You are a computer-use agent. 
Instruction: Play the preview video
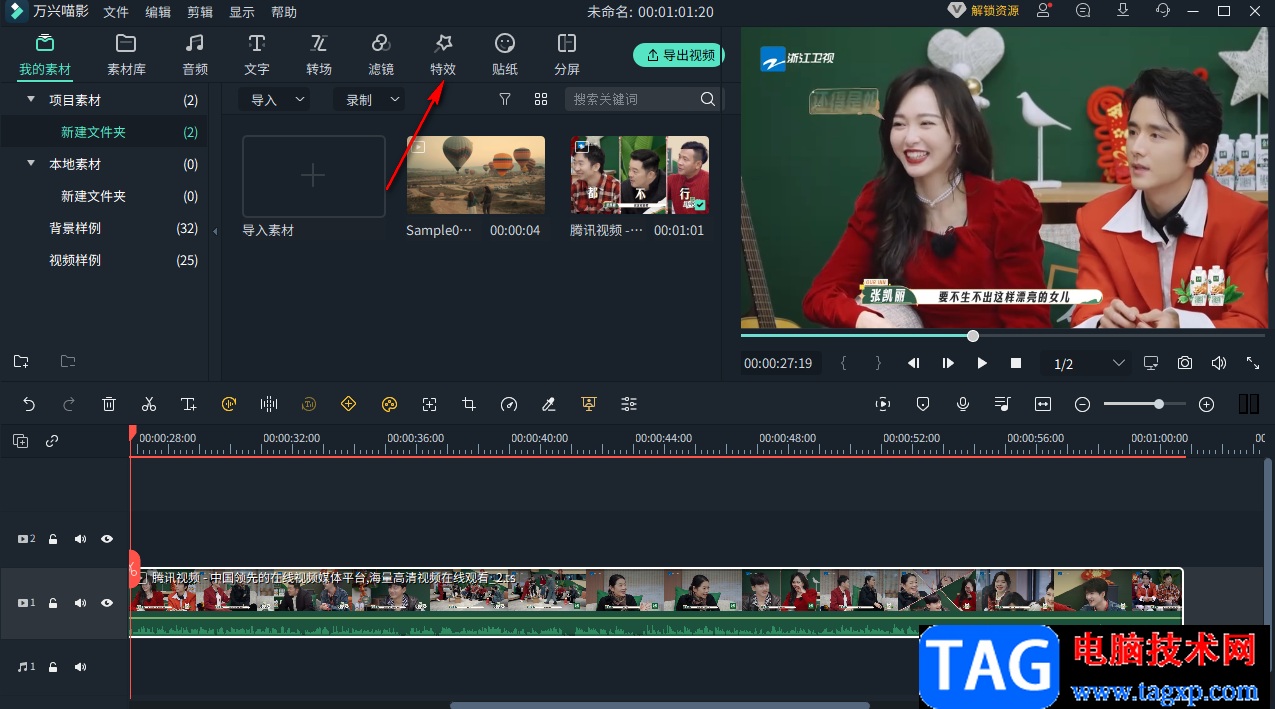(982, 363)
